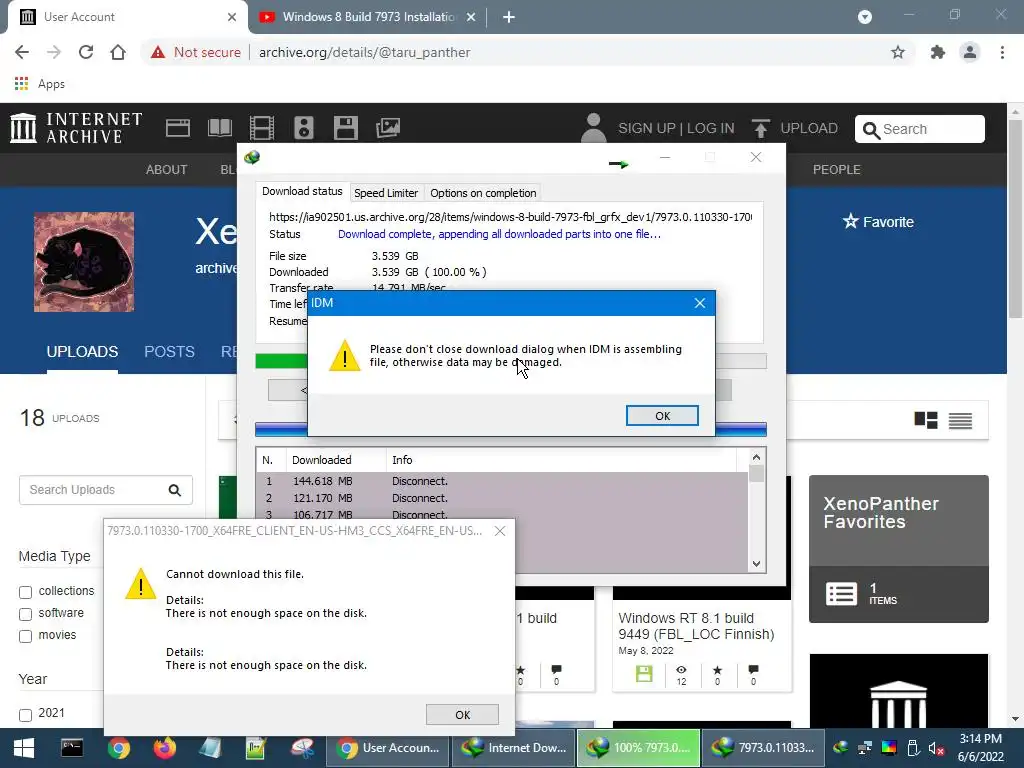Go to browser Home page
The width and height of the screenshot is (1024, 768).
(x=118, y=52)
